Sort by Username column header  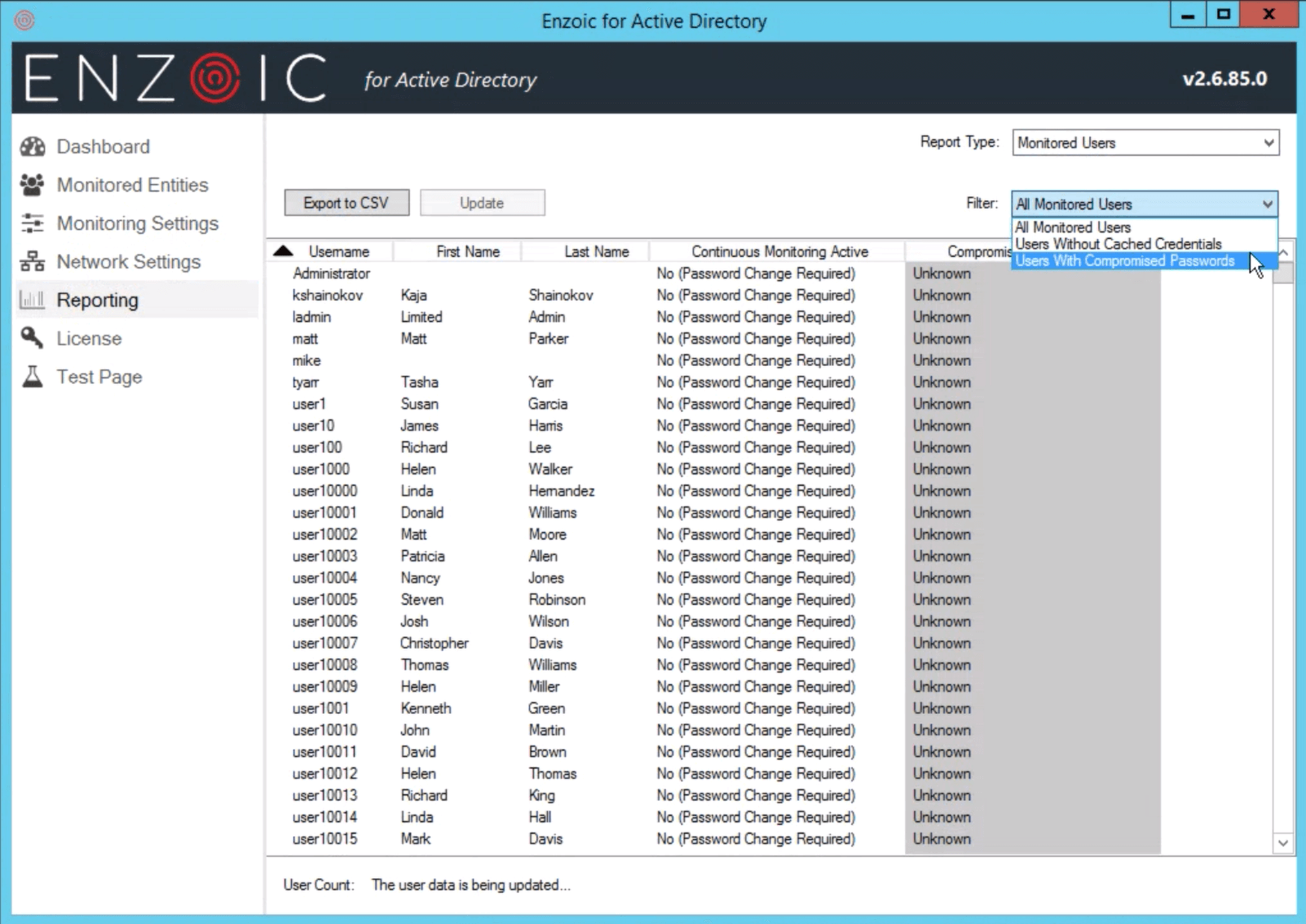(338, 252)
